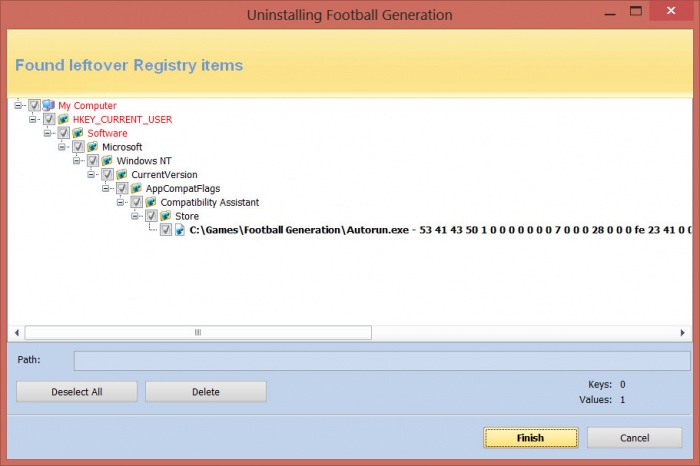700x466 pixels.
Task: Collapse the Software tree node
Action: (x=47, y=133)
